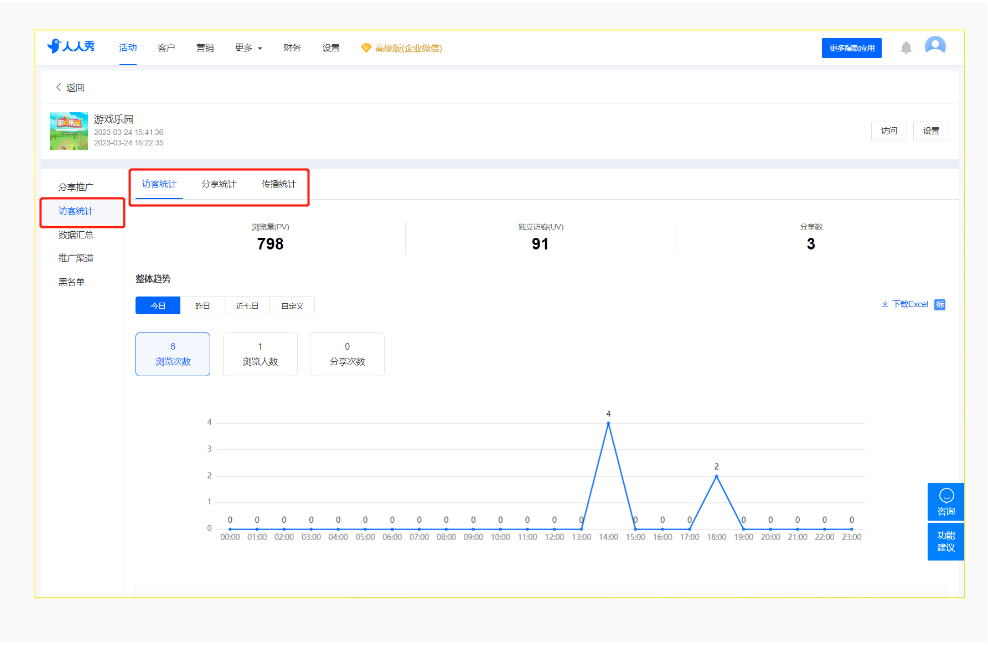Open 访客统计 in the left sidebar
The height and width of the screenshot is (646, 988).
(x=76, y=211)
